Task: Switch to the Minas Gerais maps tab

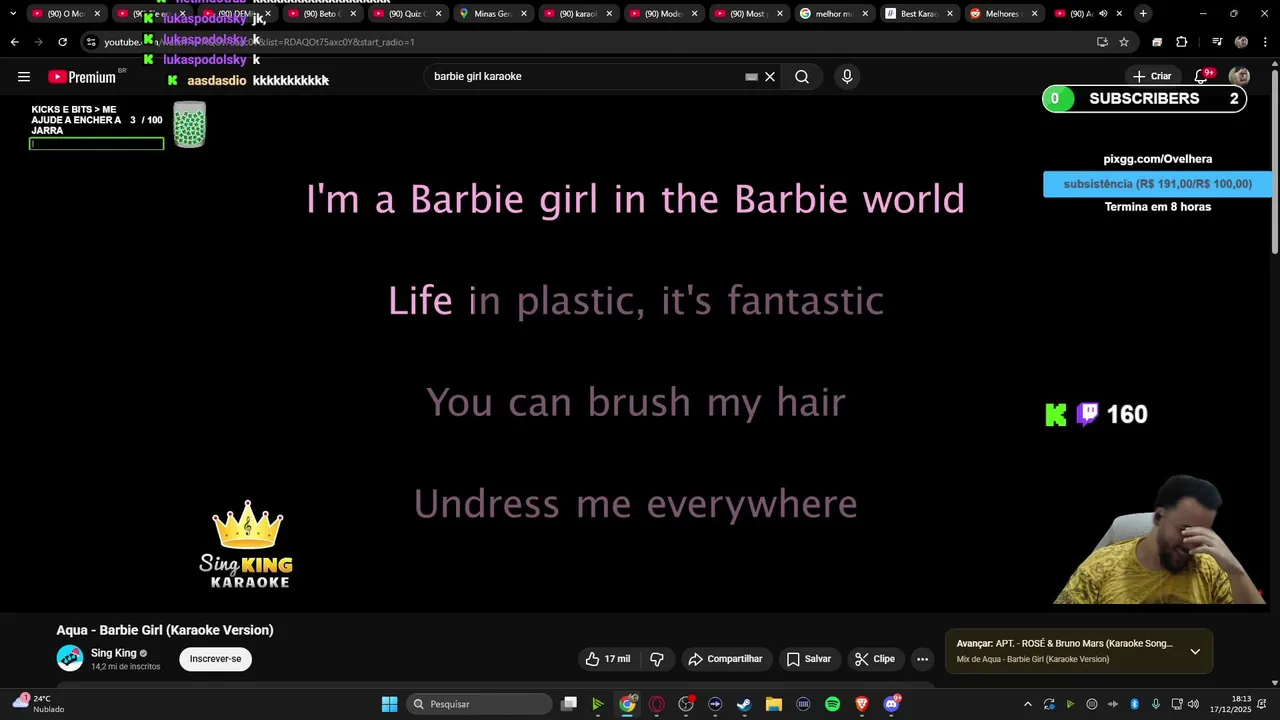Action: [x=493, y=14]
